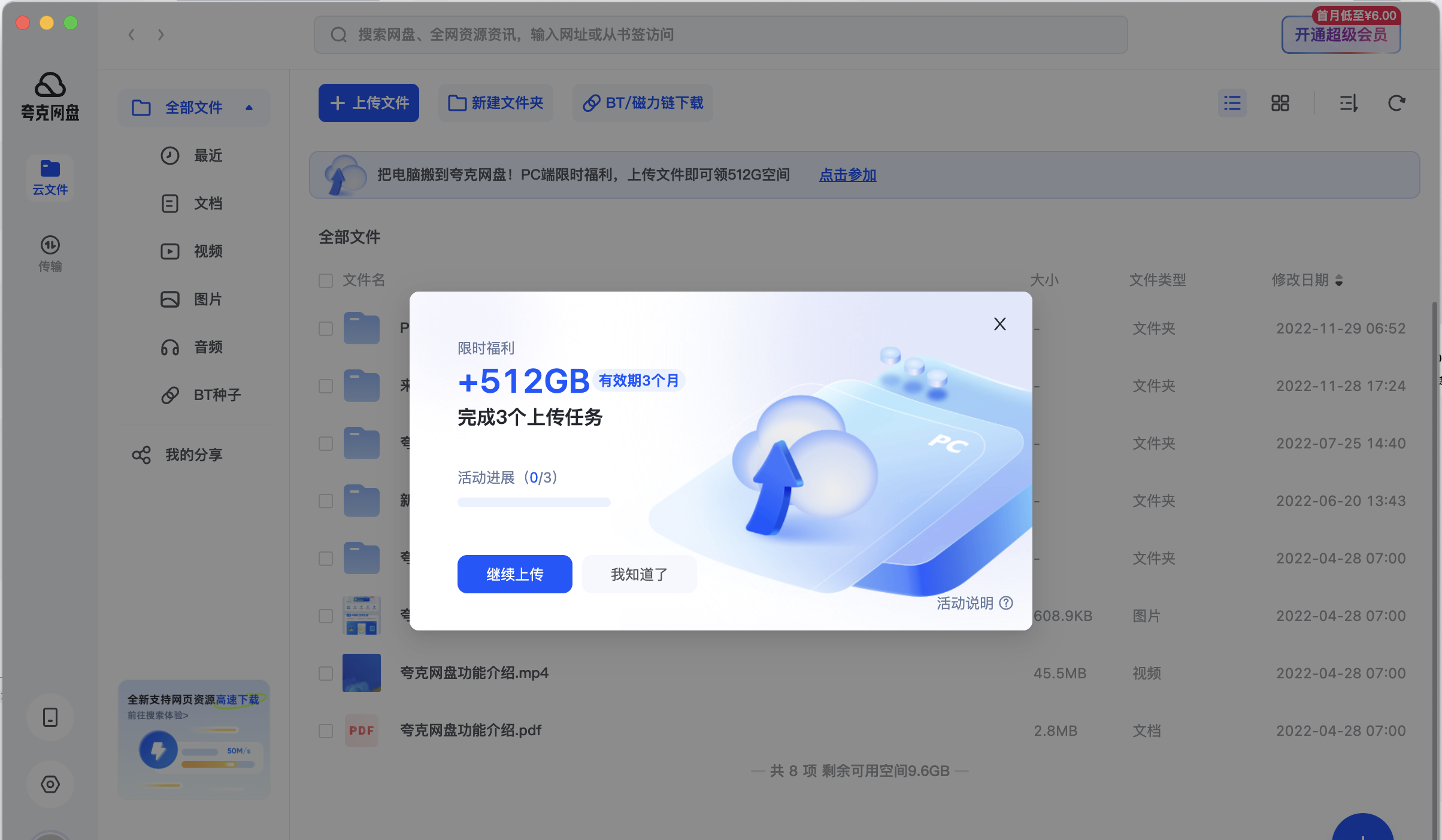Screen dimensions: 1442x840
Task: Open the 云文件 cloud files section
Action: pos(50,178)
